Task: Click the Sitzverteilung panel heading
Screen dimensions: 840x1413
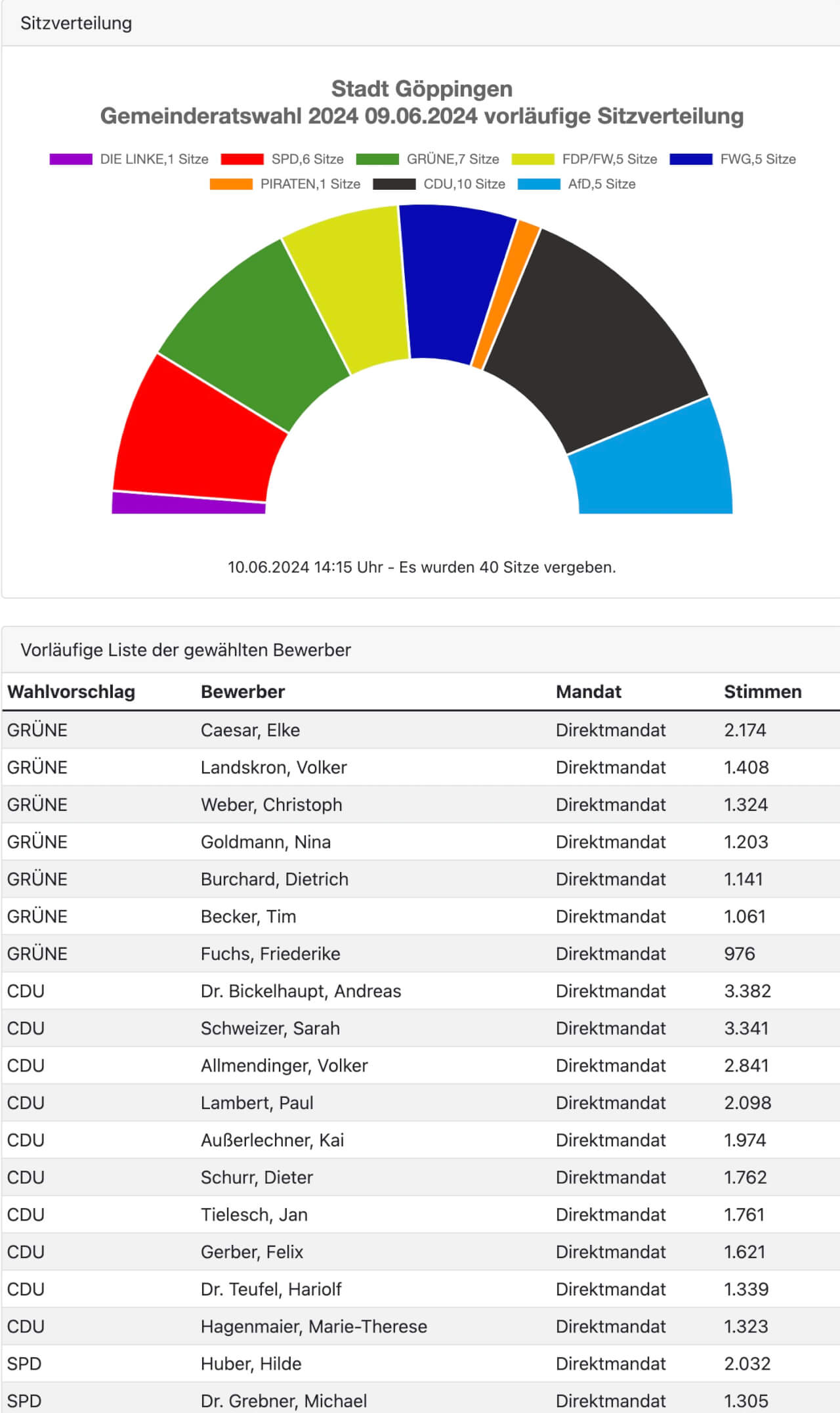Action: pyautogui.click(x=76, y=23)
